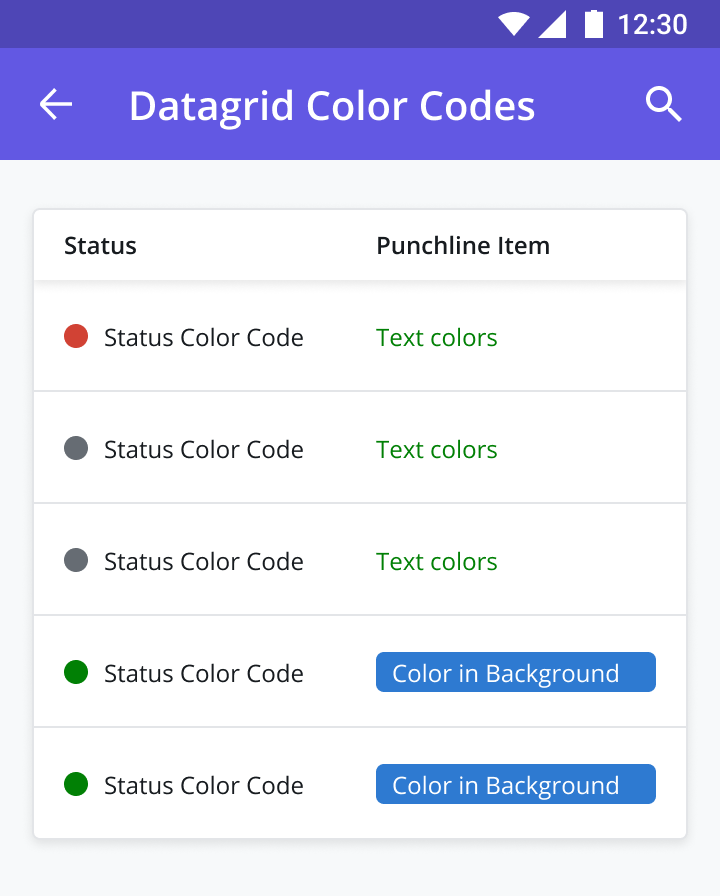Click the red status dot

pos(76,336)
